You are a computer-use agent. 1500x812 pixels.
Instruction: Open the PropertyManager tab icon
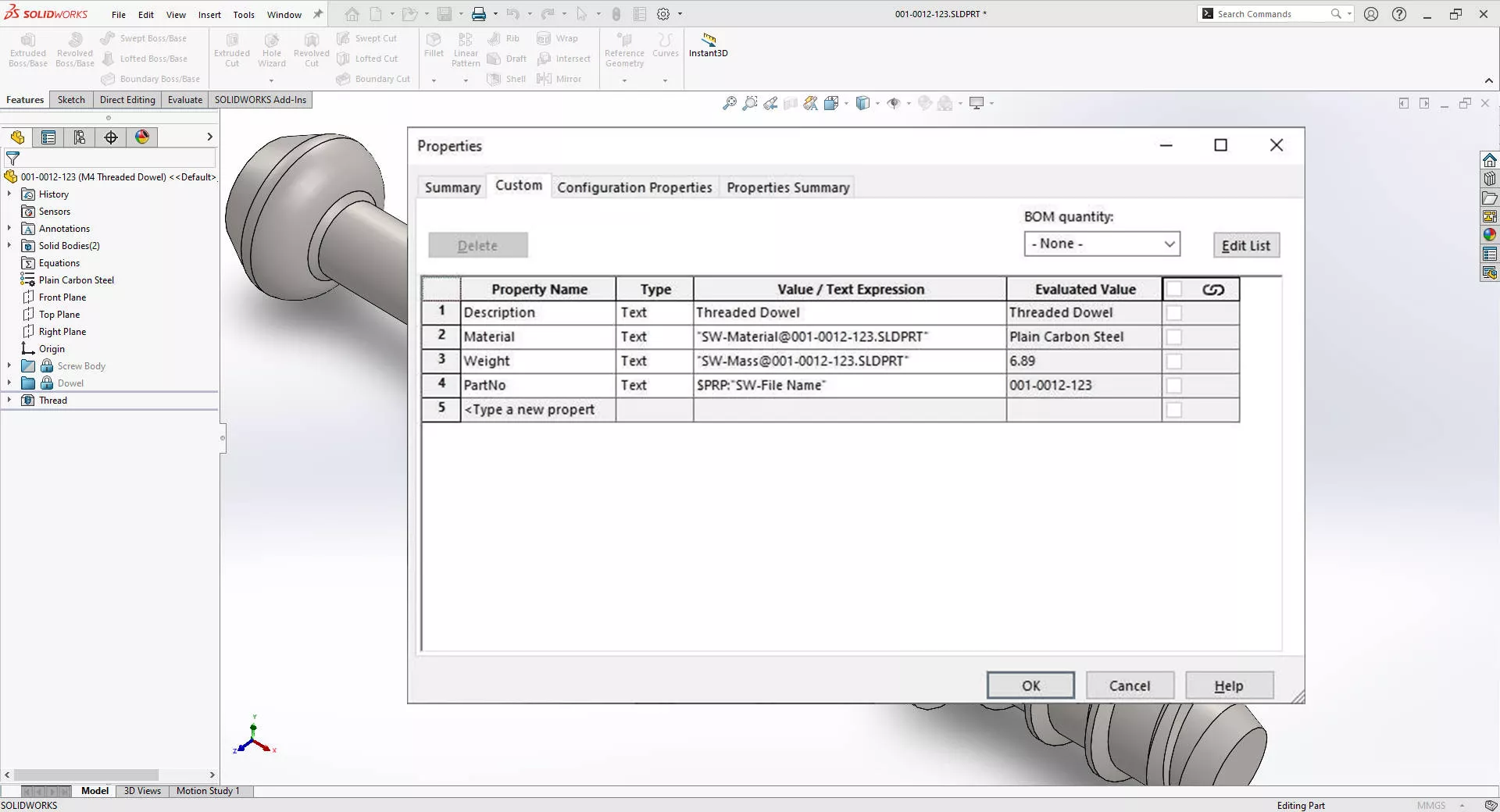pyautogui.click(x=48, y=137)
